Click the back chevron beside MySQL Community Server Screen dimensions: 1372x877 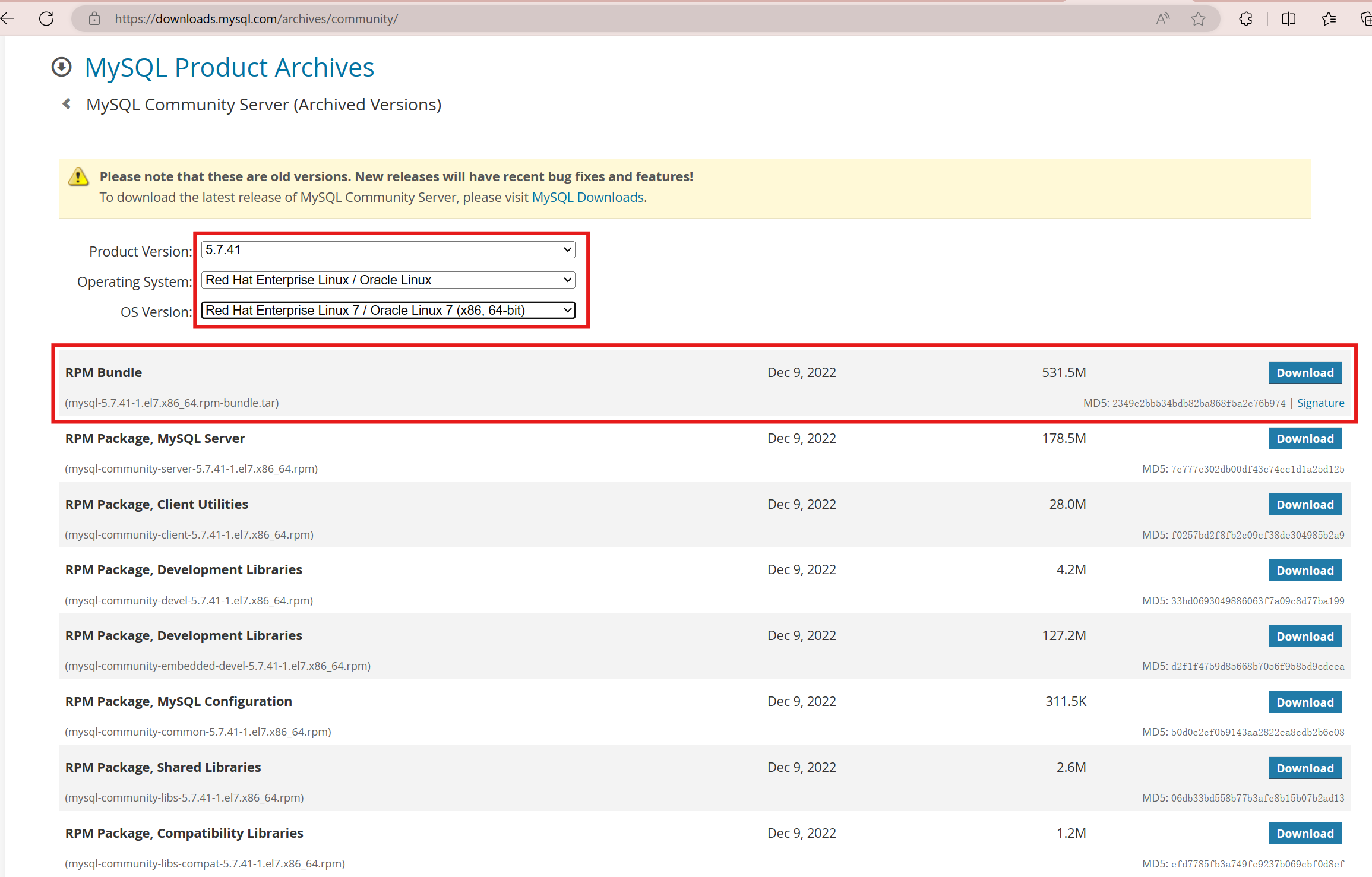[x=67, y=104]
